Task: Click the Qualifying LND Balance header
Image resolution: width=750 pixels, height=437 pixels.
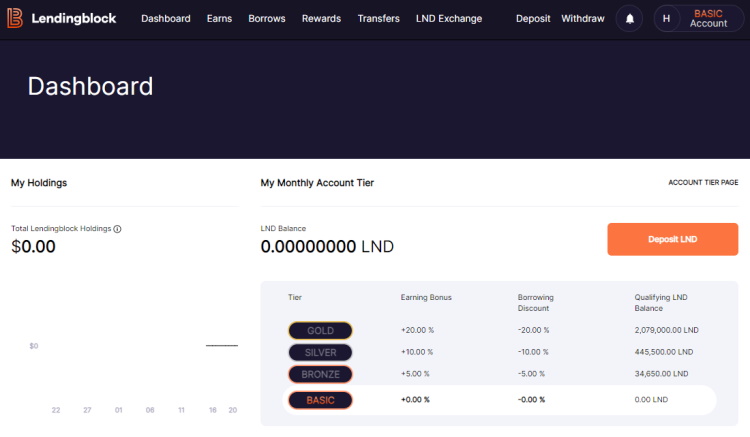Action: tap(661, 303)
